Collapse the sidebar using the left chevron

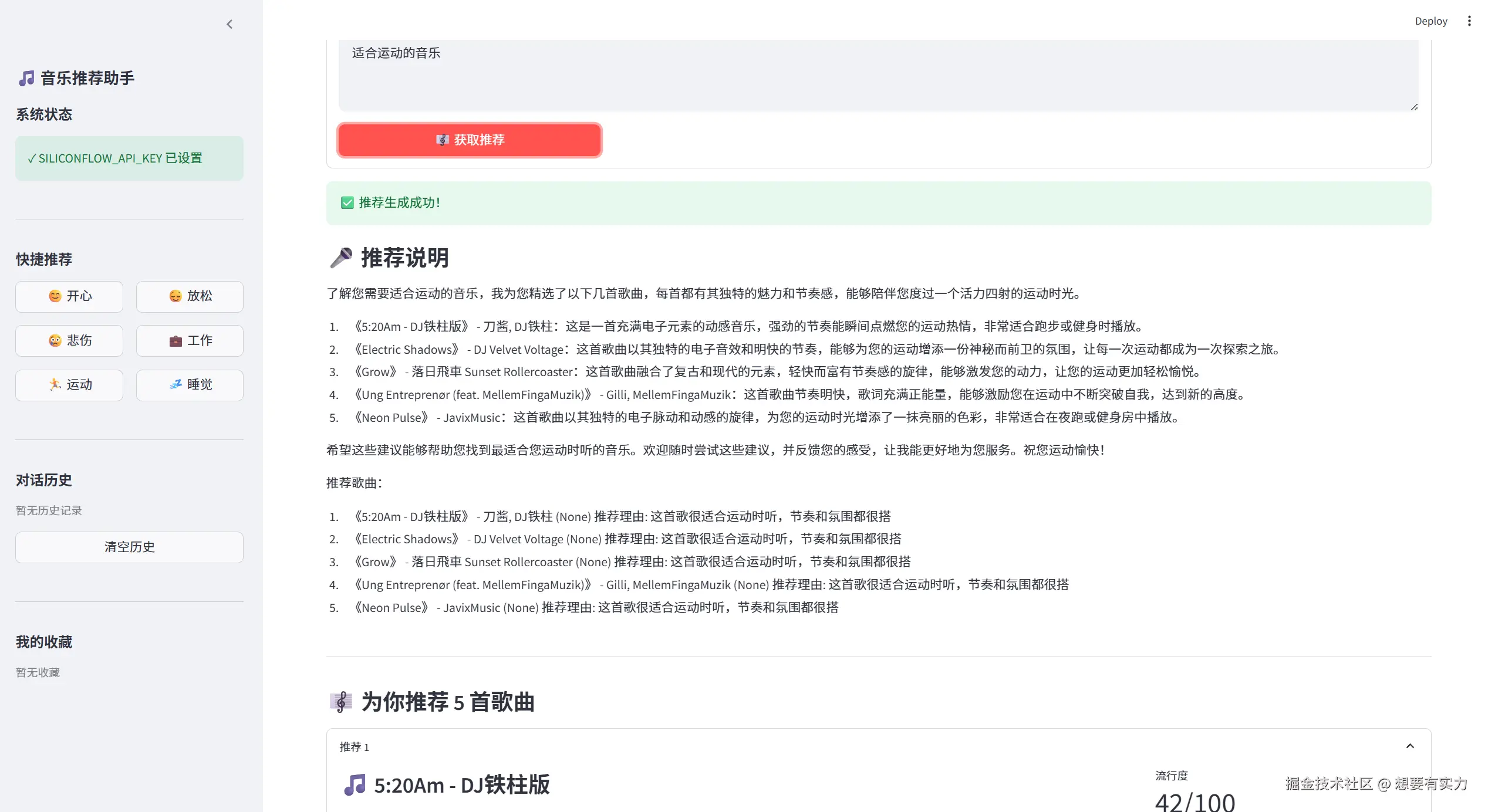[x=230, y=24]
